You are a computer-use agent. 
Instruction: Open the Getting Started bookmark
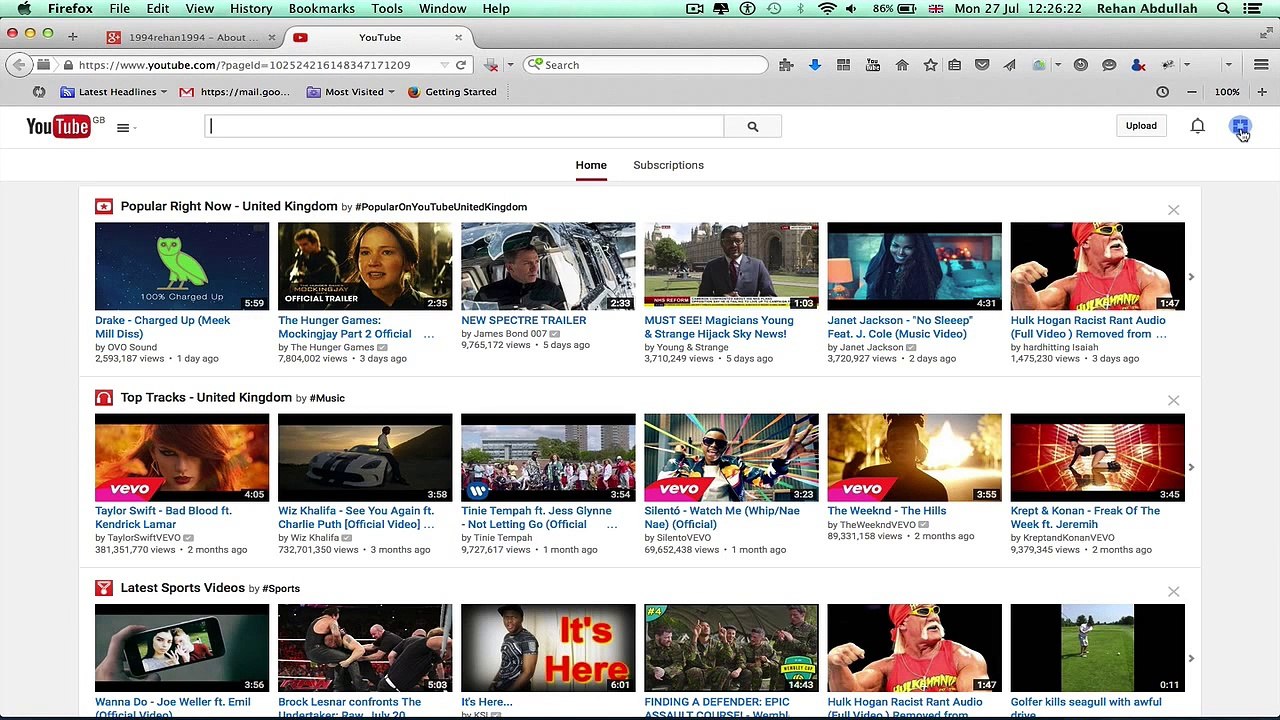[x=452, y=92]
